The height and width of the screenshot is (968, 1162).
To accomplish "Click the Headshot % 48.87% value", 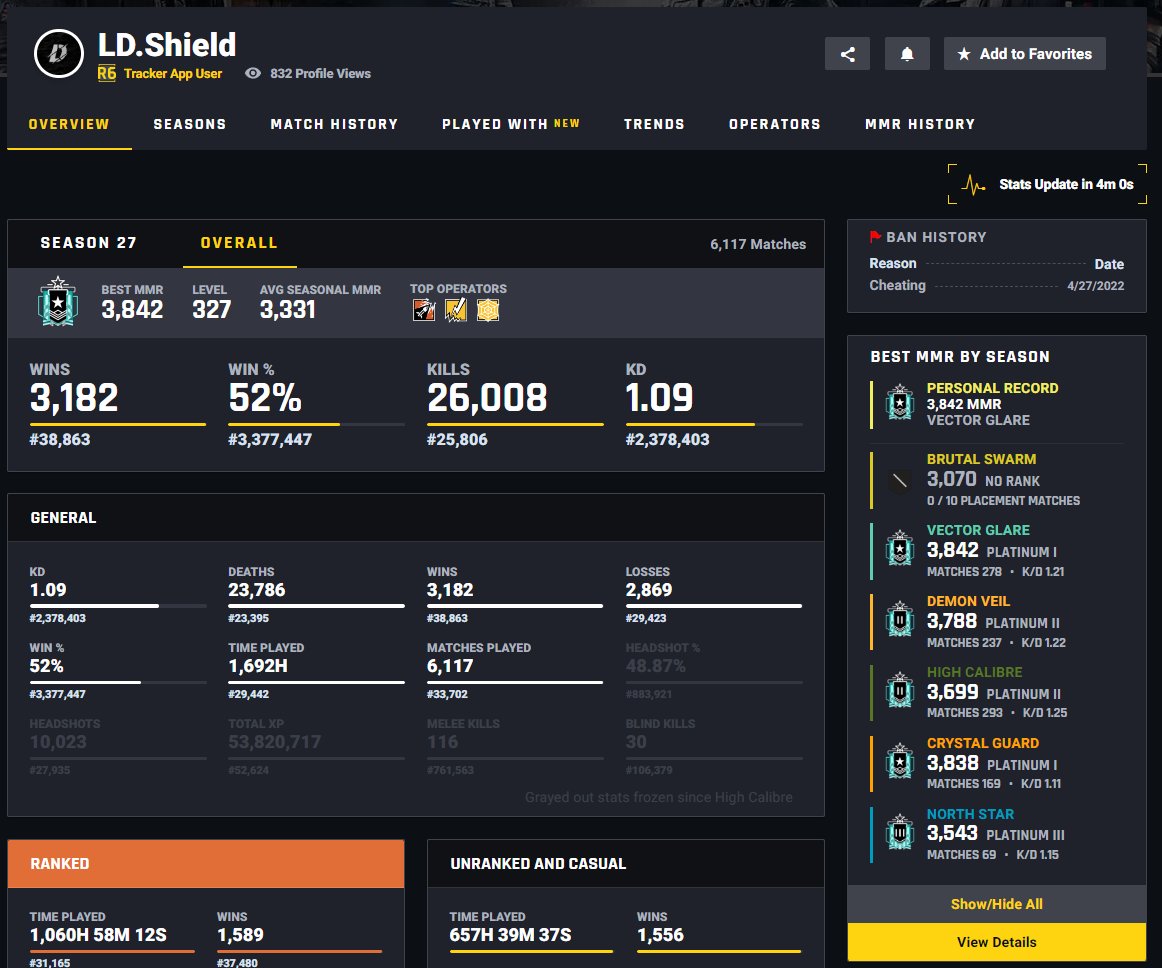I will 655,666.
